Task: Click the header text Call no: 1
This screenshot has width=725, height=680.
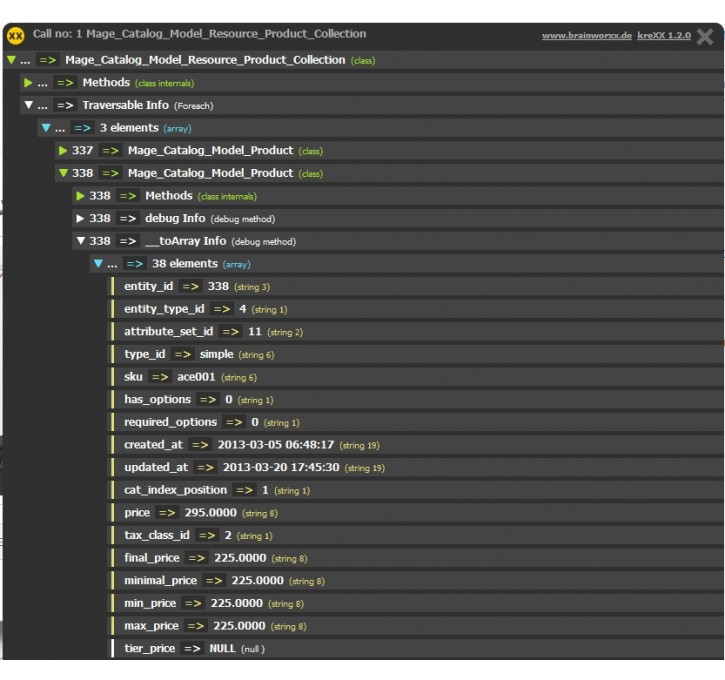Action: pos(57,34)
